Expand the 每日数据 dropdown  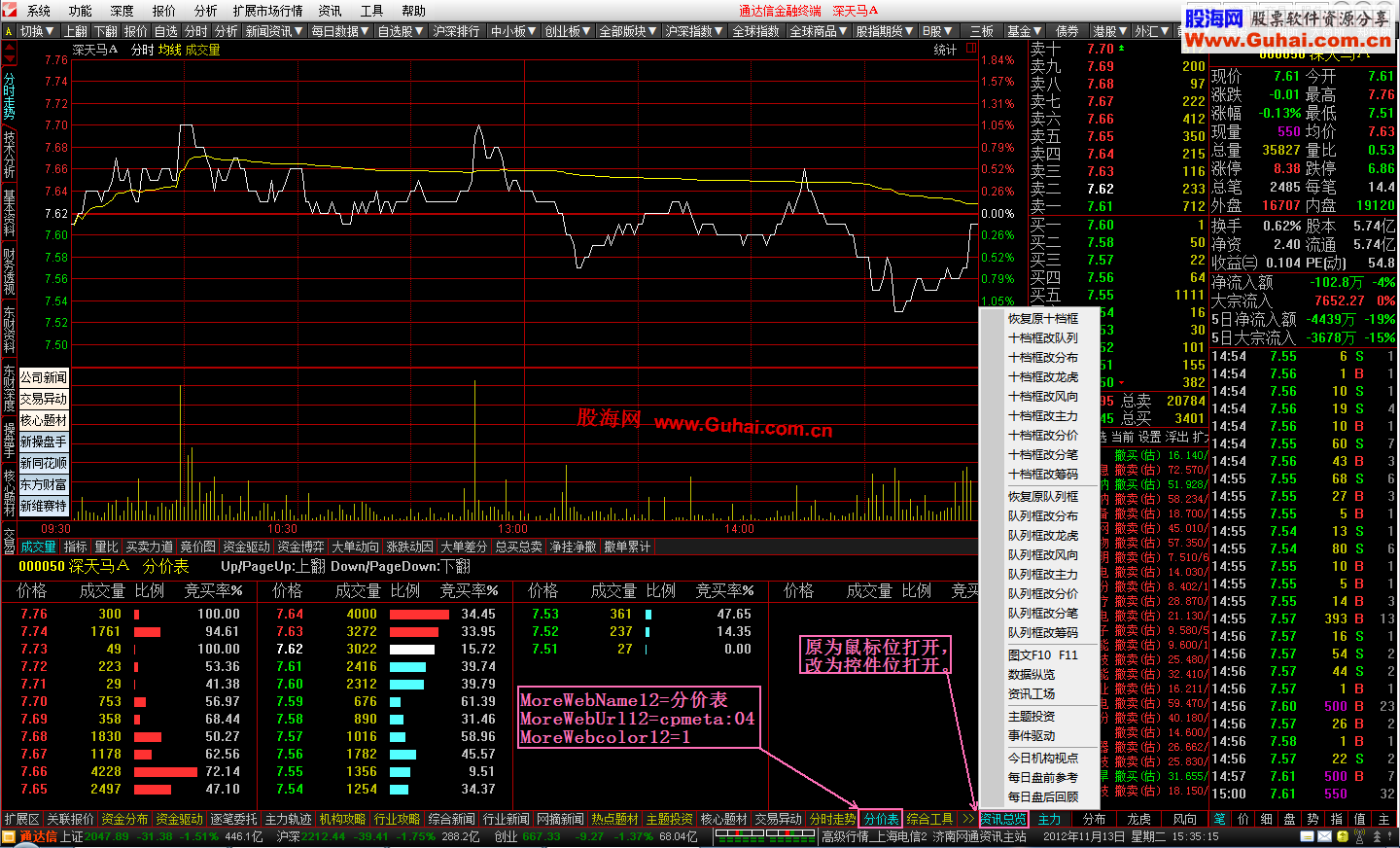coord(340,31)
